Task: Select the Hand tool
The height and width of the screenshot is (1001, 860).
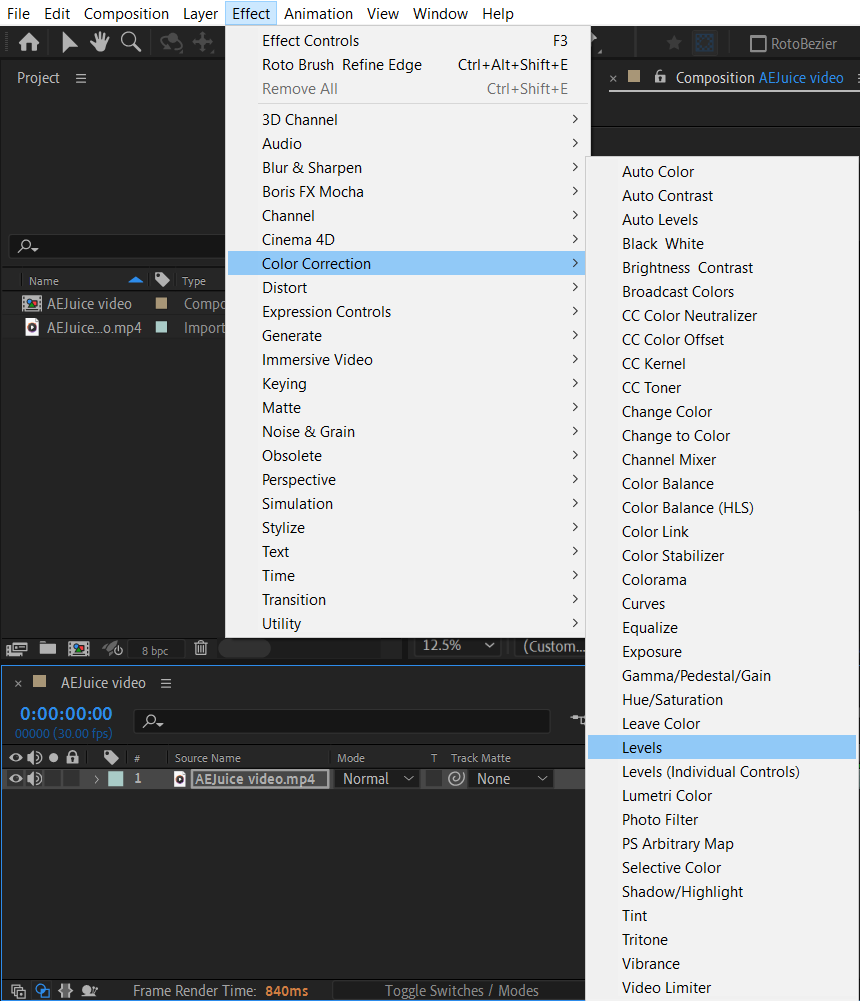Action: [100, 43]
